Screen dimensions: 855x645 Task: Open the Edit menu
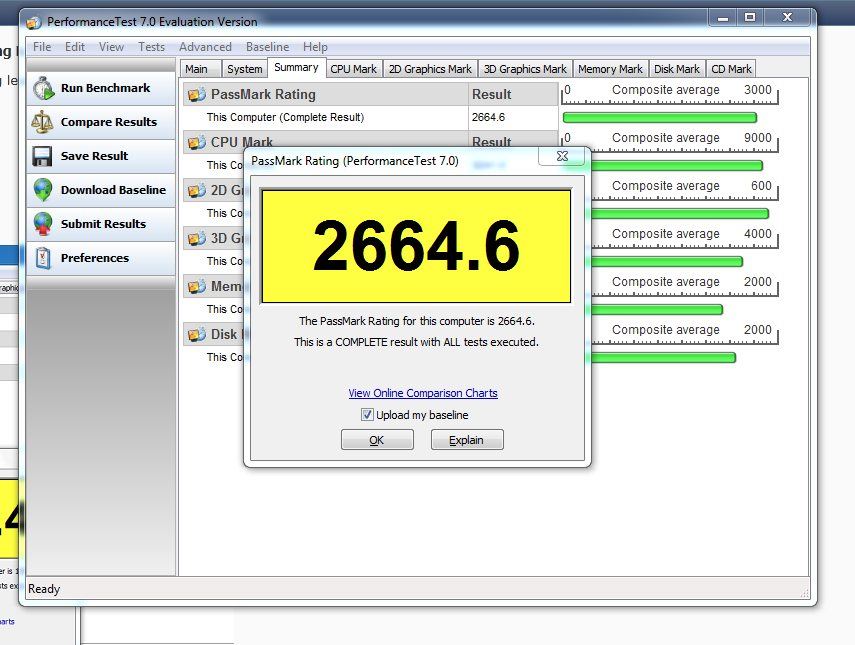point(75,47)
